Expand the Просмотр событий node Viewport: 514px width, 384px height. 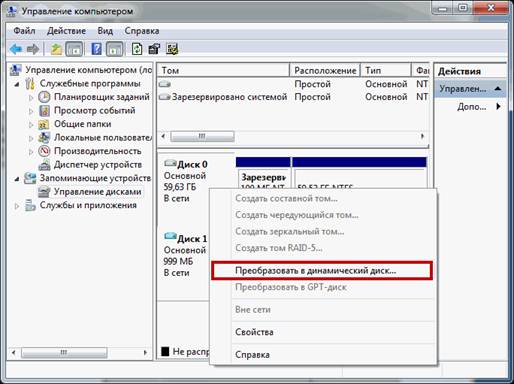click(31, 111)
